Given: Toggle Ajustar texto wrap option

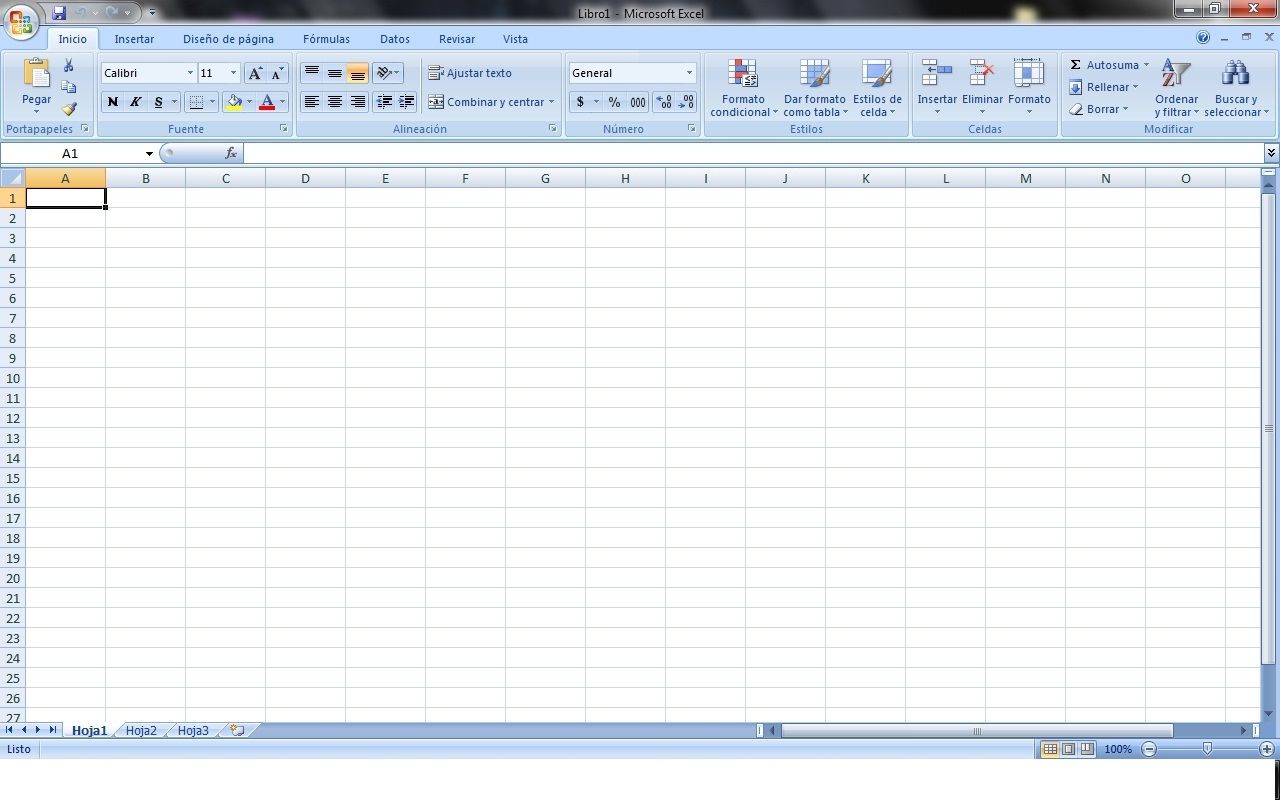Looking at the screenshot, I should [470, 73].
